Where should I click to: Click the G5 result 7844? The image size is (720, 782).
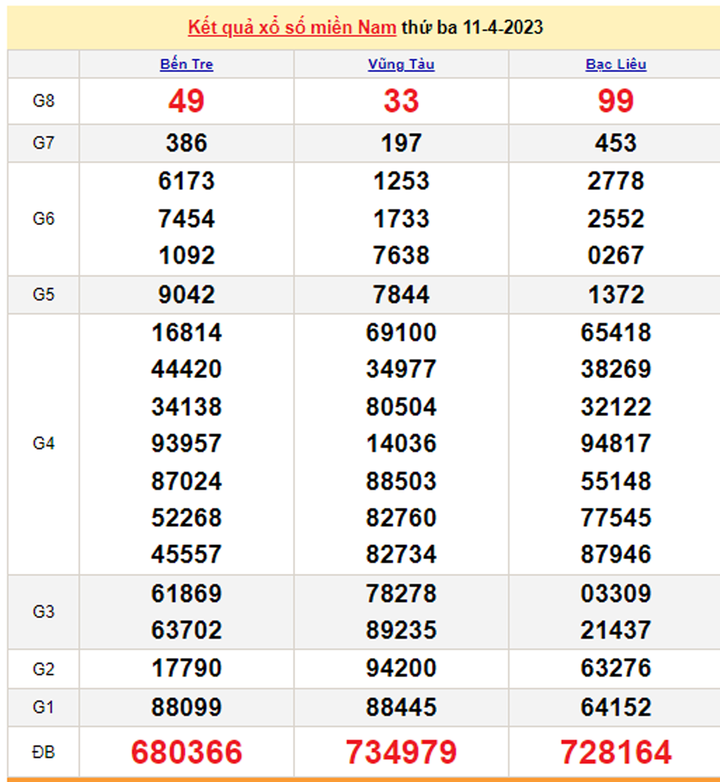[401, 295]
